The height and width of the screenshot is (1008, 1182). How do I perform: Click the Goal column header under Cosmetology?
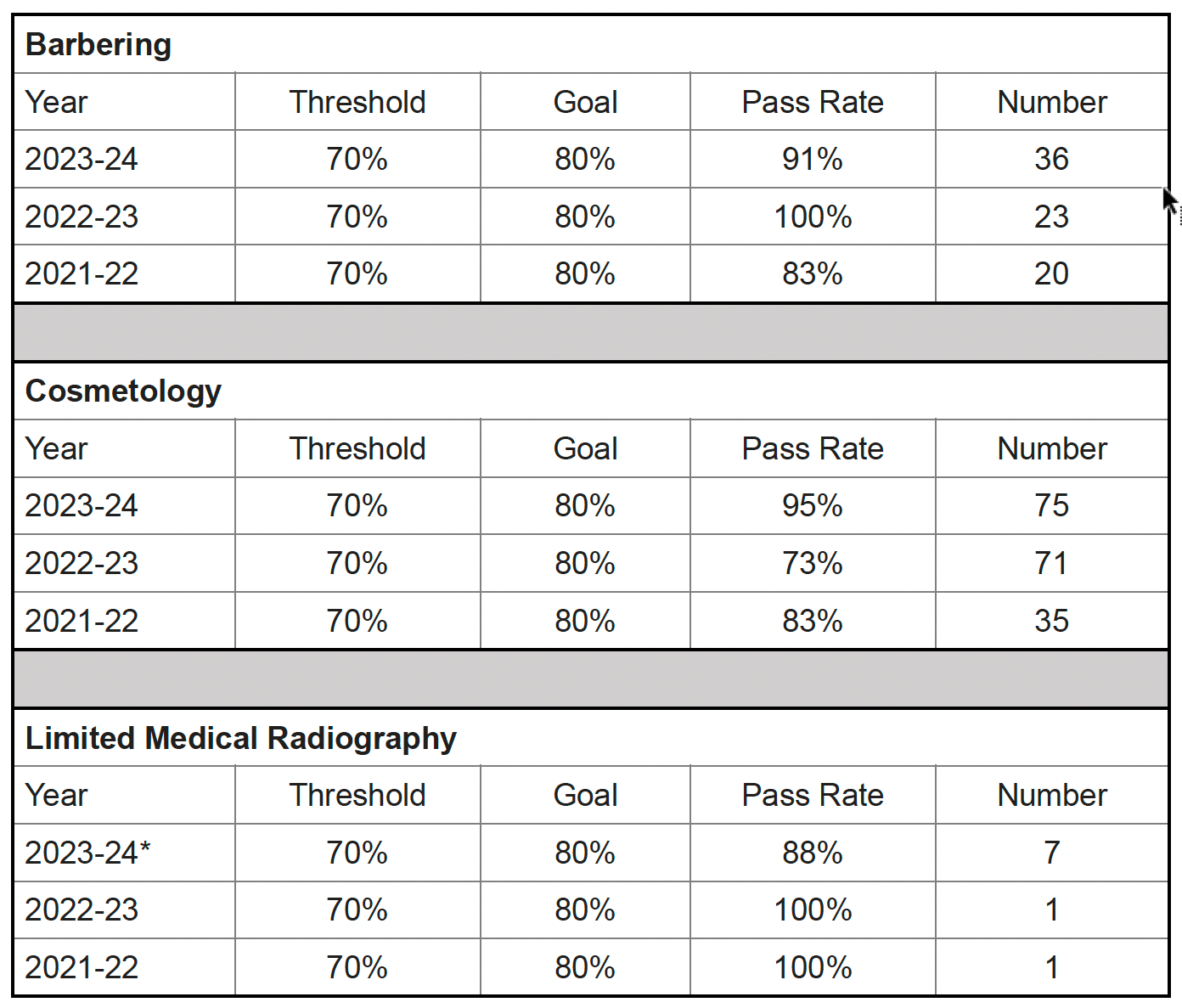click(x=585, y=449)
